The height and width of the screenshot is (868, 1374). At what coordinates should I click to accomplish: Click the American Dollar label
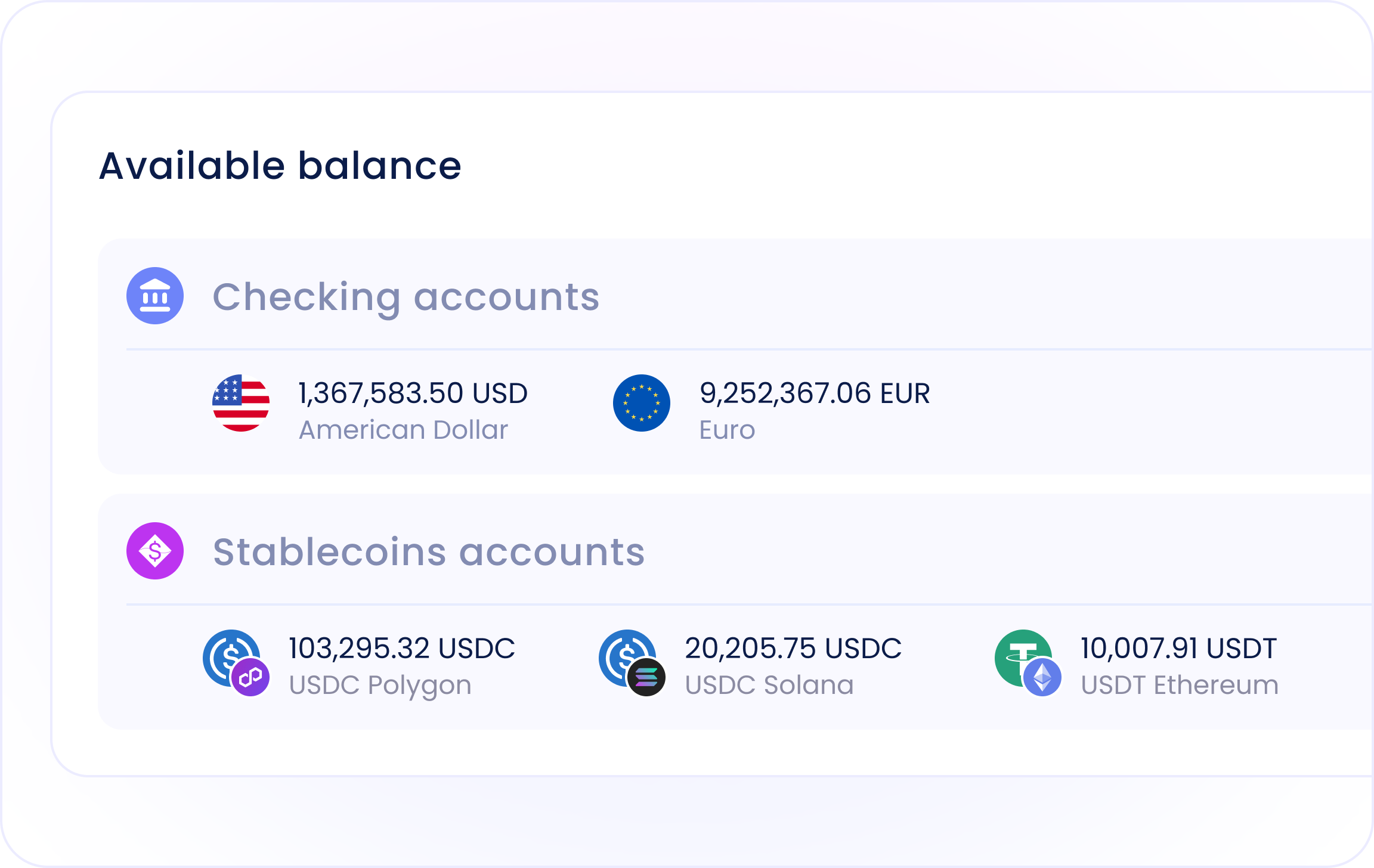[x=403, y=430]
